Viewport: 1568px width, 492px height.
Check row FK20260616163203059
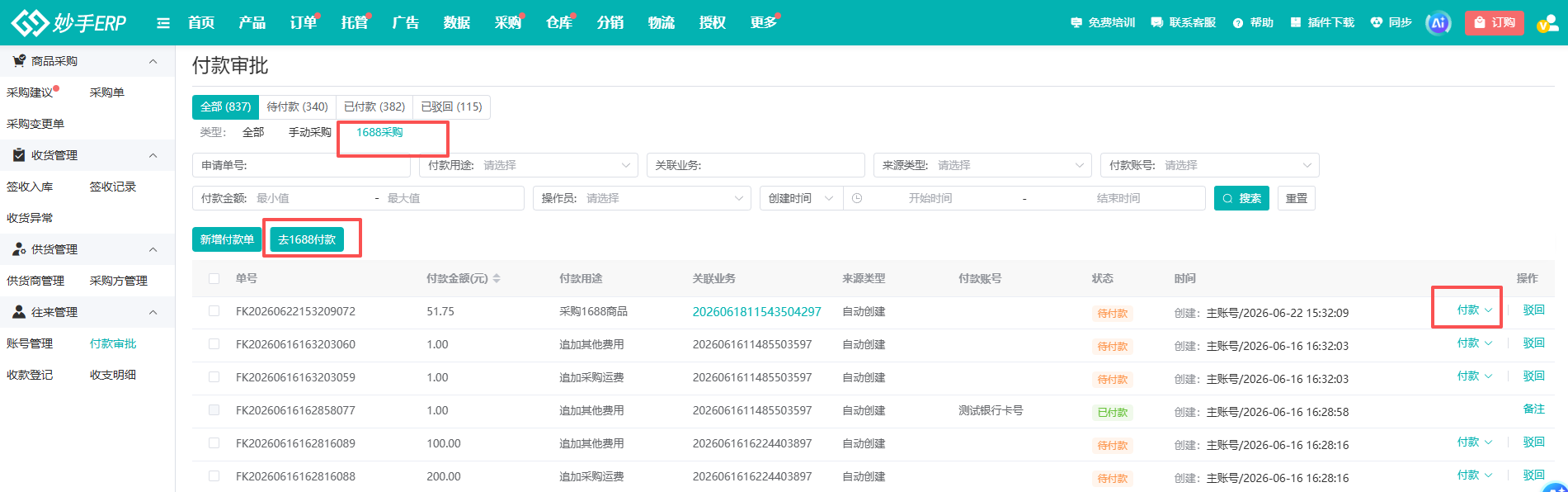tap(214, 377)
